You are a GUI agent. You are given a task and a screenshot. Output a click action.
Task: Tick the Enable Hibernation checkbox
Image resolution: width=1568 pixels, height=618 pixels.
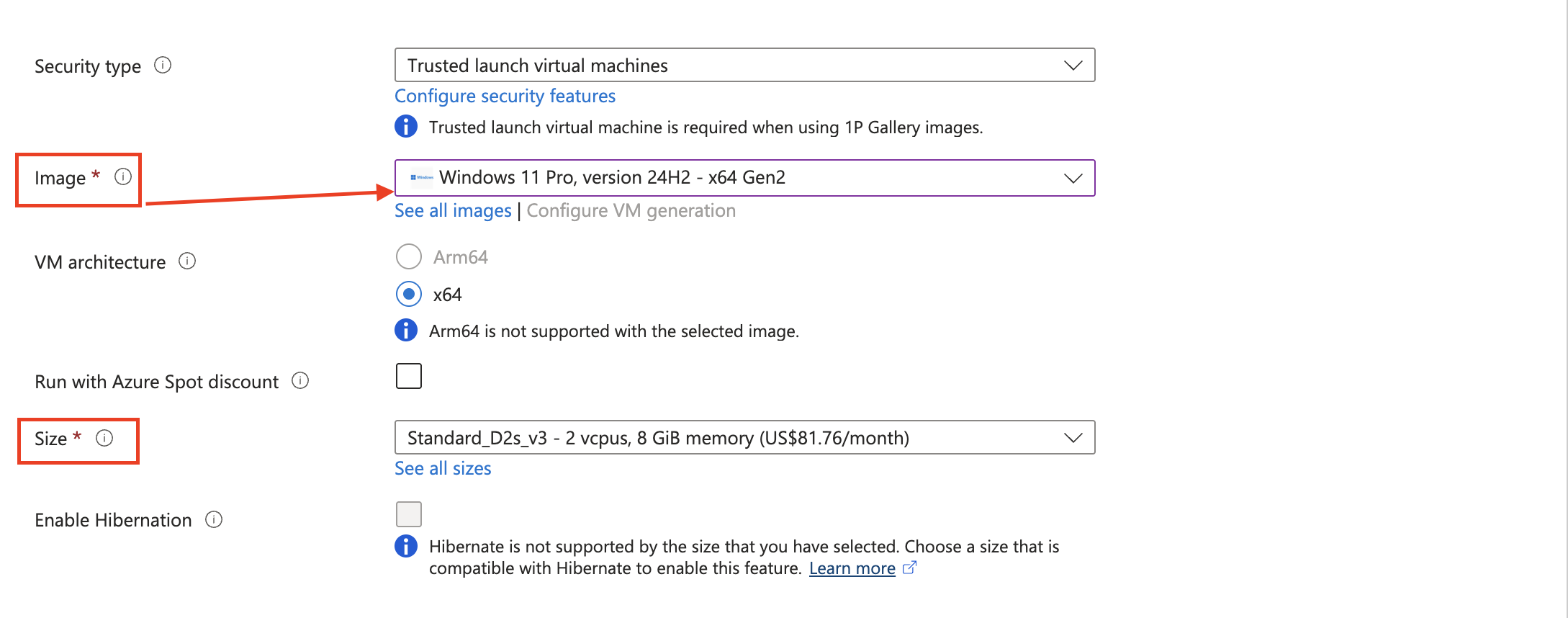[x=409, y=514]
